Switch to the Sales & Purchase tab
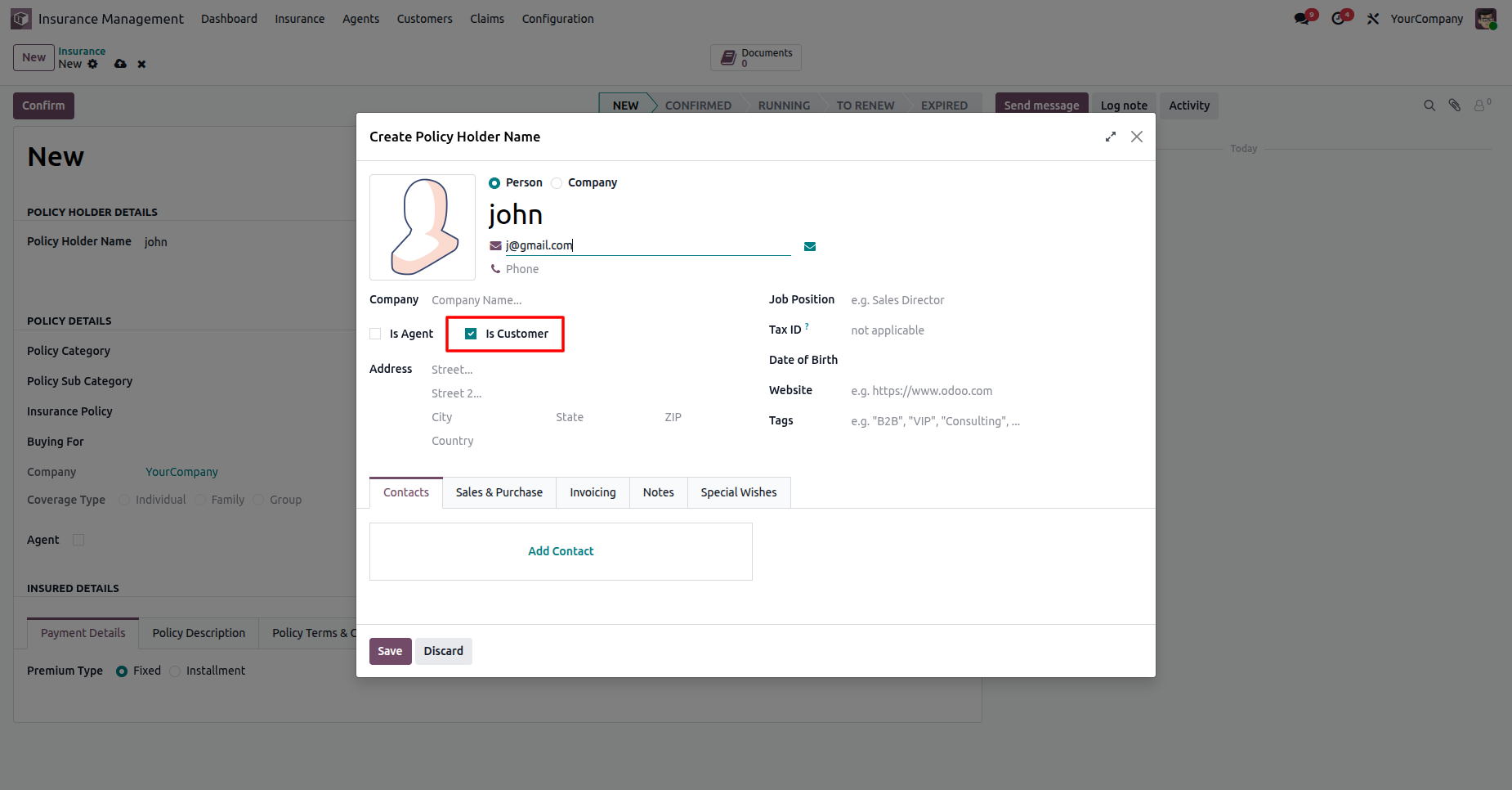This screenshot has width=1512, height=790. 499,492
